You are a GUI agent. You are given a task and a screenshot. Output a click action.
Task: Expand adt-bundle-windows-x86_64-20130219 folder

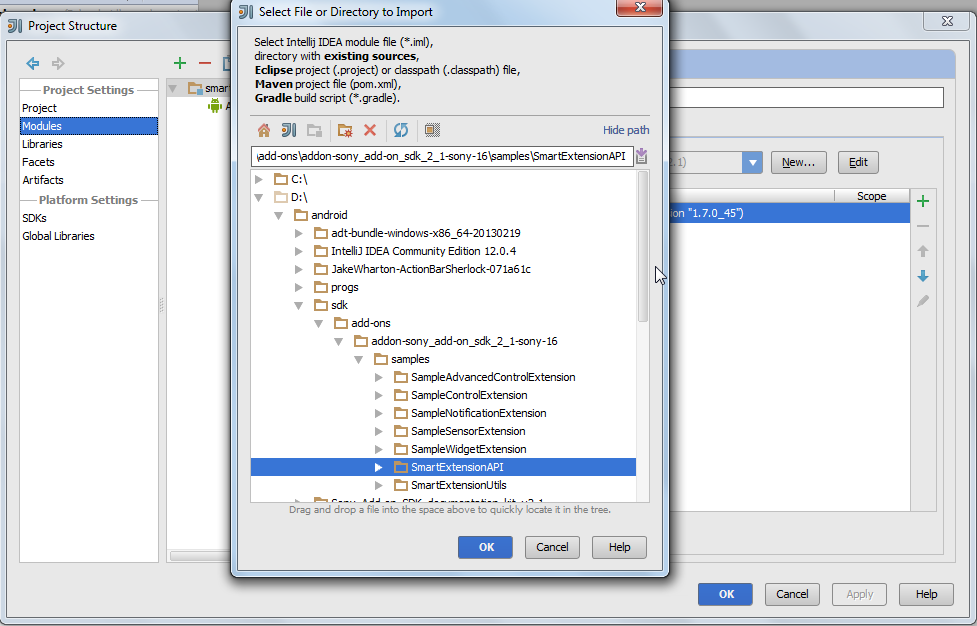pyautogui.click(x=298, y=234)
